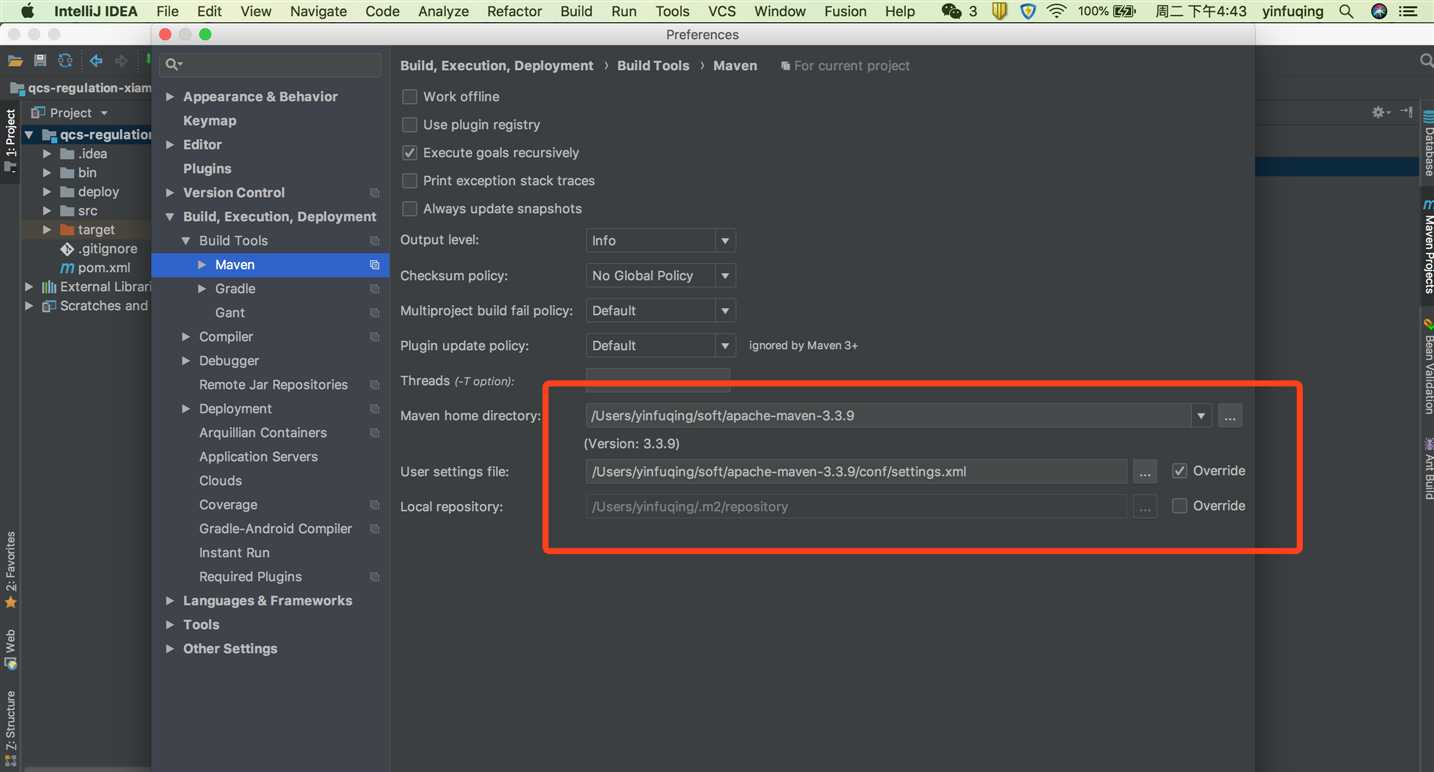Open the 2: Favorites tool window strip
1434x772 pixels.
click(10, 570)
